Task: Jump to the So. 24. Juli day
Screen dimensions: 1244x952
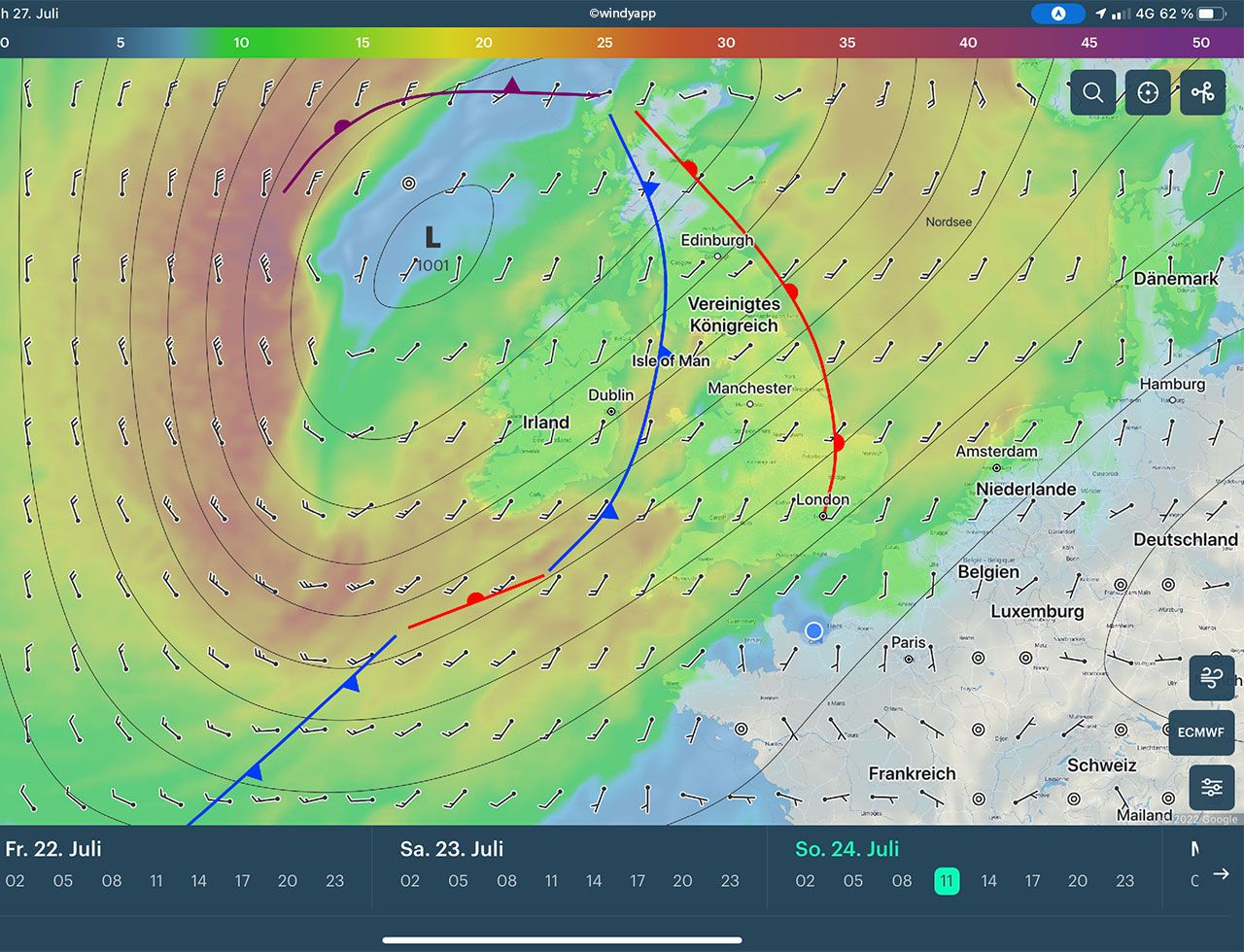Action: coord(847,849)
